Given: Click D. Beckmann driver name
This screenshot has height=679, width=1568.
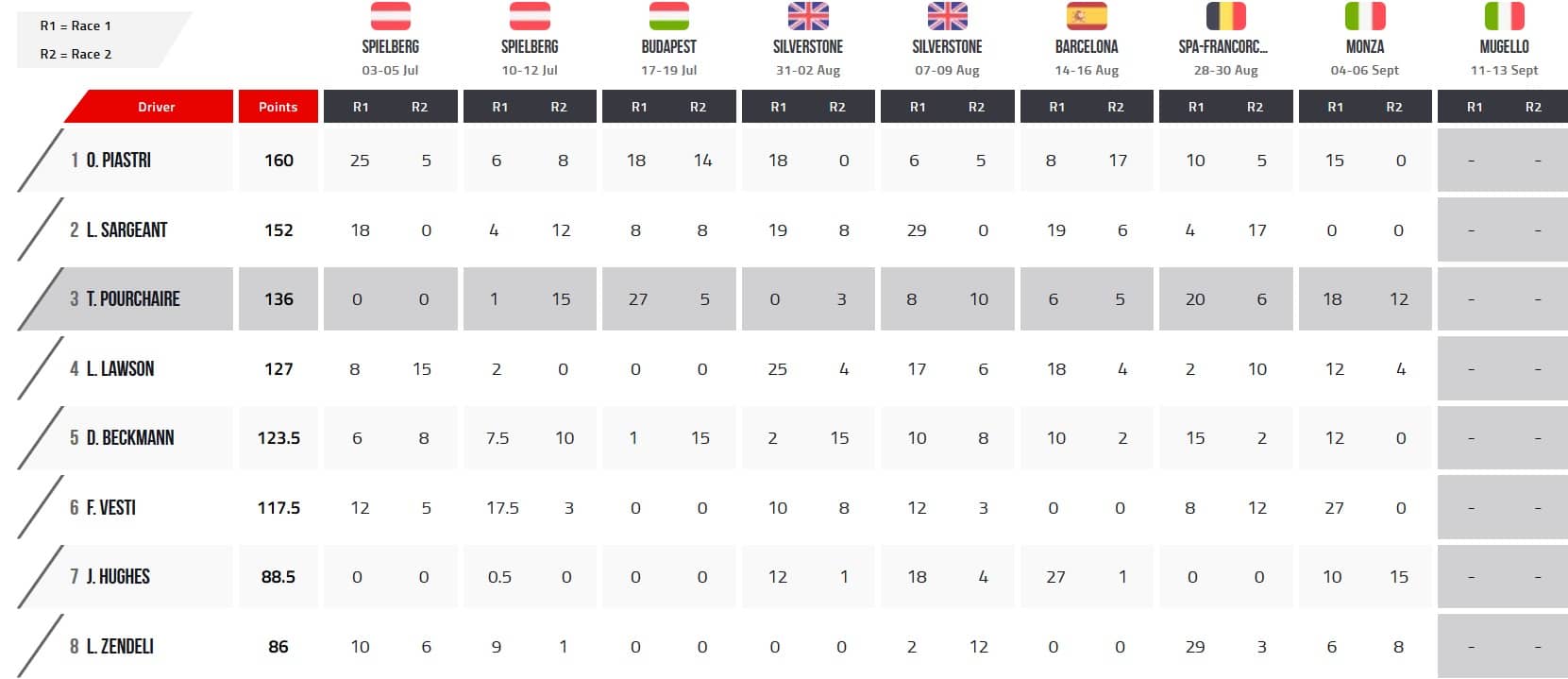Looking at the screenshot, I should (130, 438).
